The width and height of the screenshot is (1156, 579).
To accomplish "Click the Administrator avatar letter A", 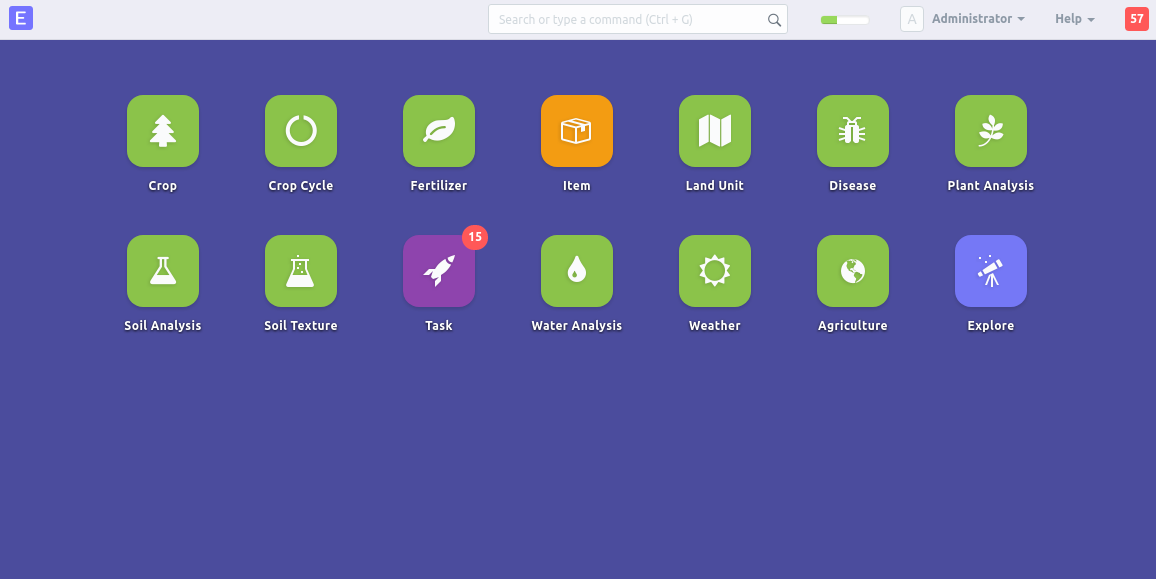I will [x=912, y=19].
